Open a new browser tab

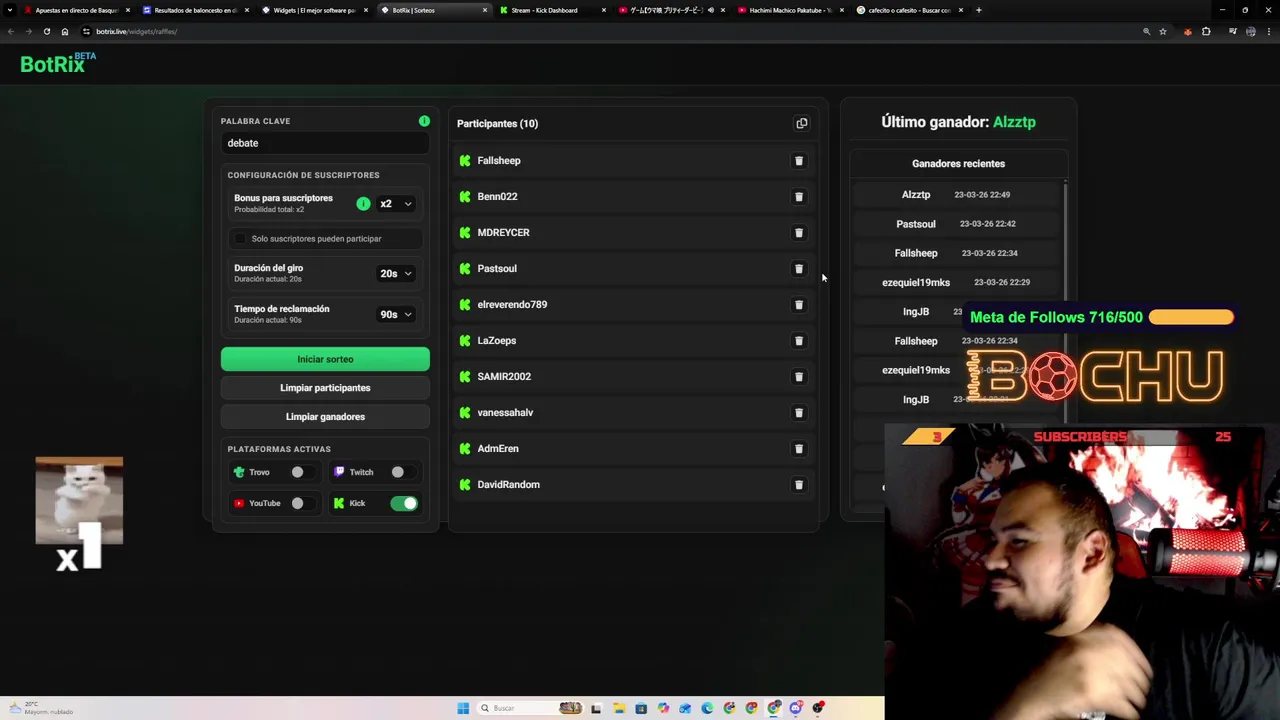[x=979, y=10]
